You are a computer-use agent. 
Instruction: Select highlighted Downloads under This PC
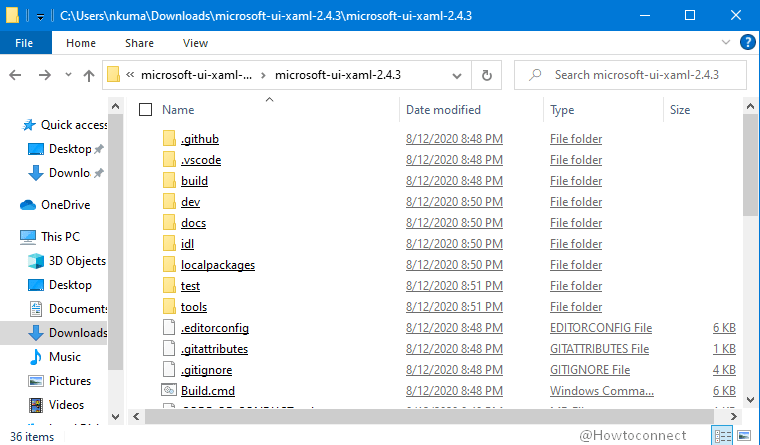click(x=53, y=333)
